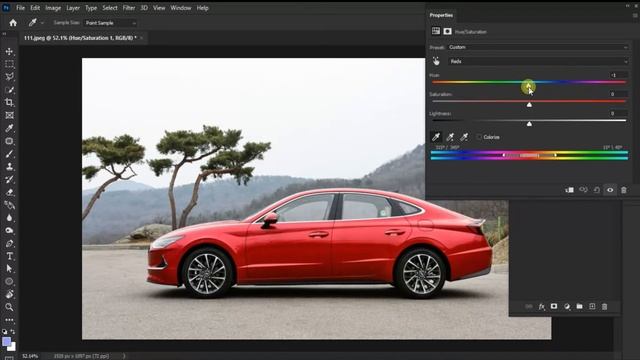The width and height of the screenshot is (640, 360).
Task: Click the Saturation slider handle
Action: [529, 104]
